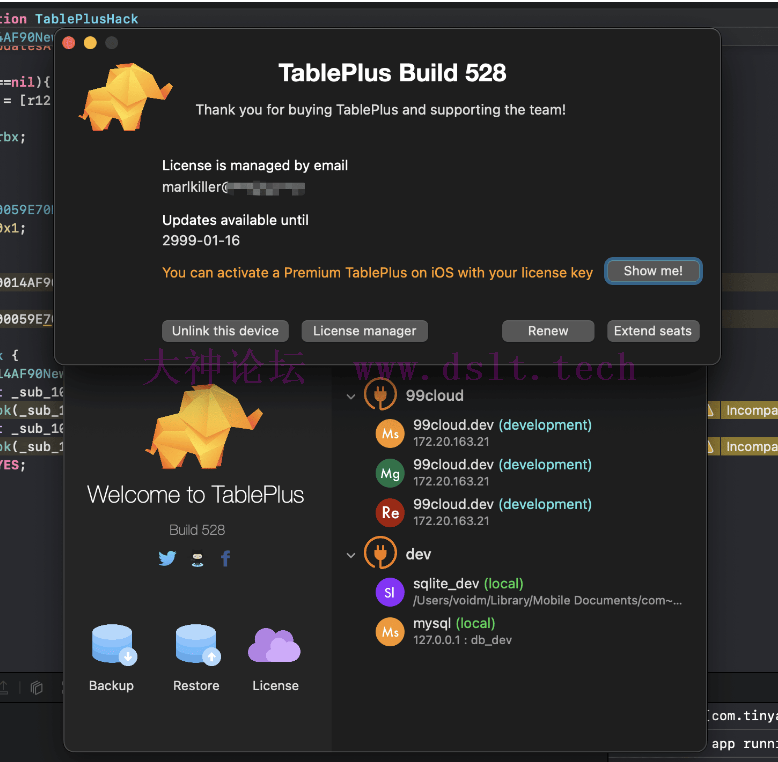Click the marlkiller email text

click(233, 188)
